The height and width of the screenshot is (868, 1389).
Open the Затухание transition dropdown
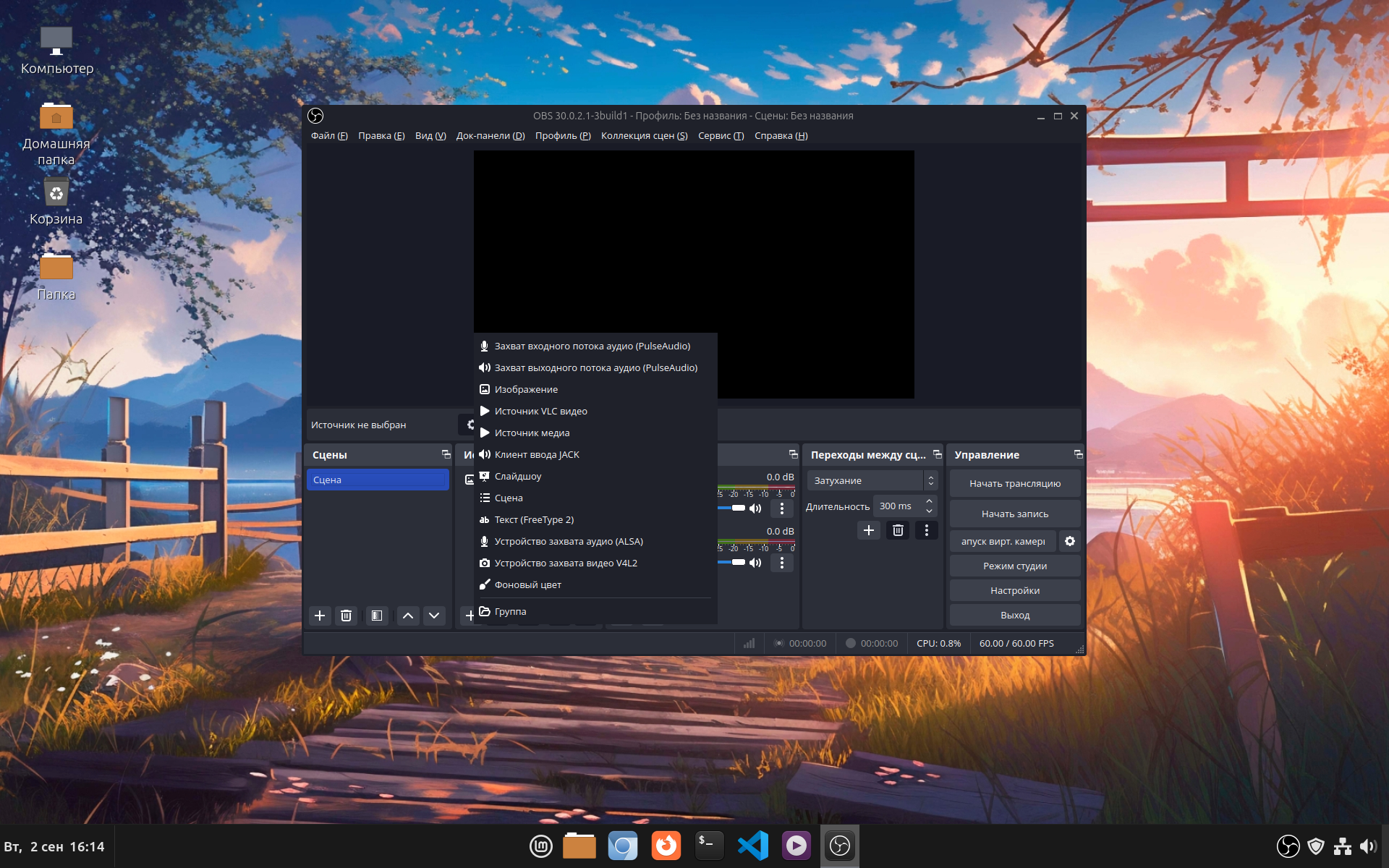872,480
